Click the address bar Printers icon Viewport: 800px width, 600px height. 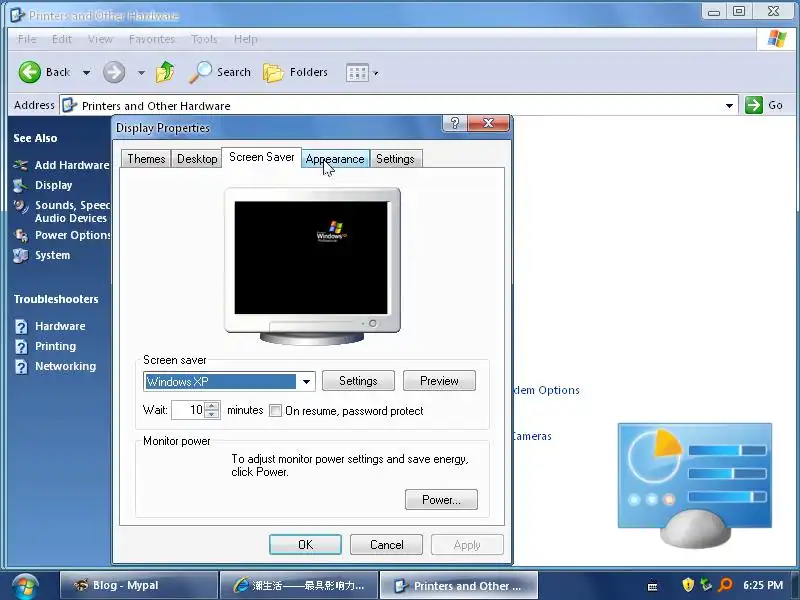pyautogui.click(x=69, y=106)
